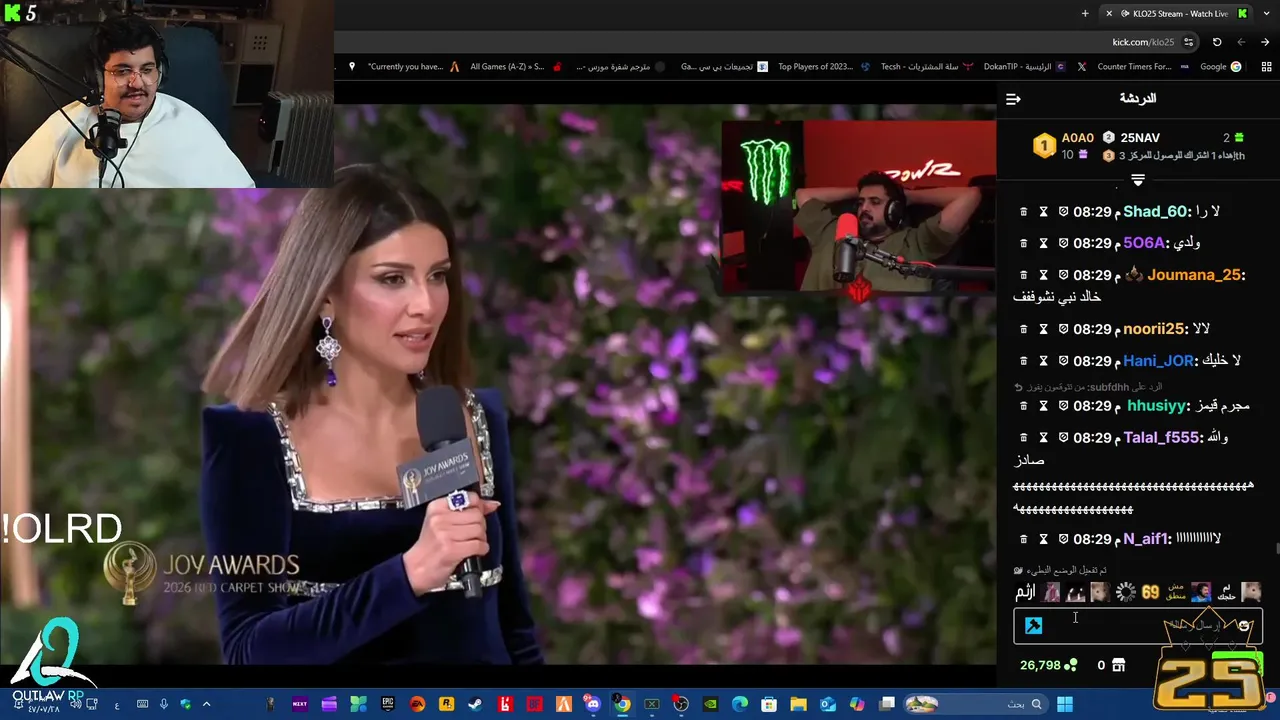Open Epic Games Launcher from taskbar

pos(388,704)
